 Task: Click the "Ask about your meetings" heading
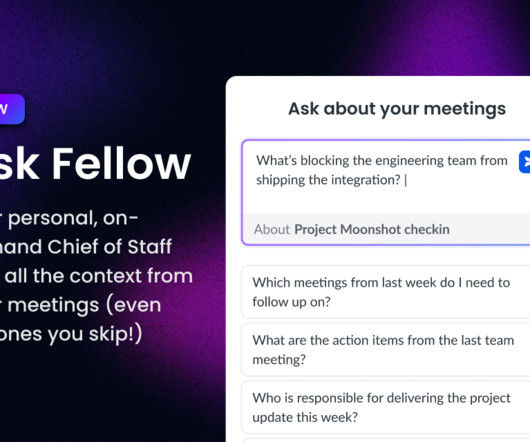397,109
